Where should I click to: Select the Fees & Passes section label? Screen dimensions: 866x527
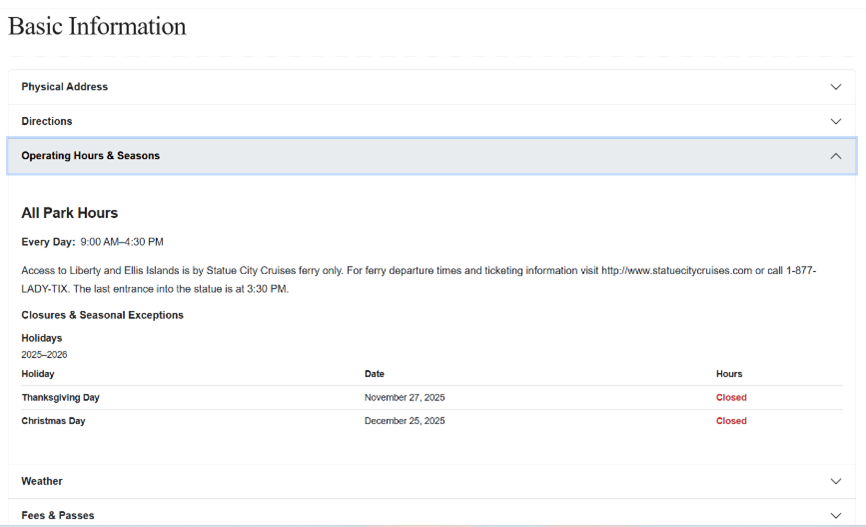(x=58, y=515)
